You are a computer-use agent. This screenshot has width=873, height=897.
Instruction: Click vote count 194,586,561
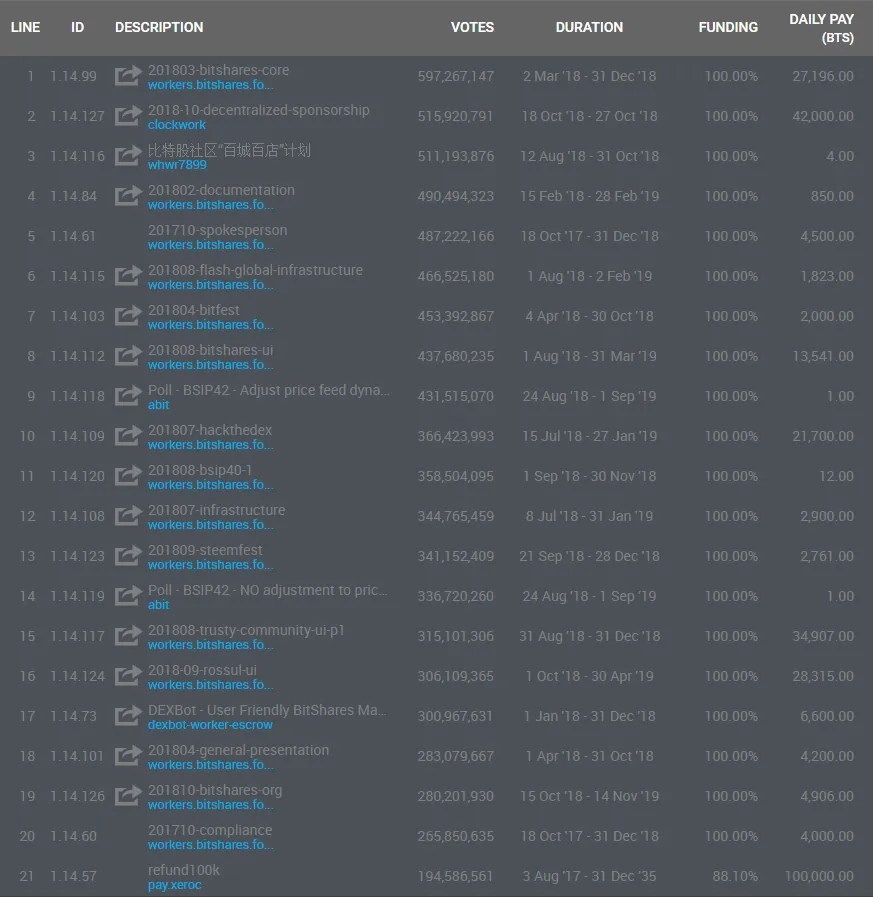(455, 876)
